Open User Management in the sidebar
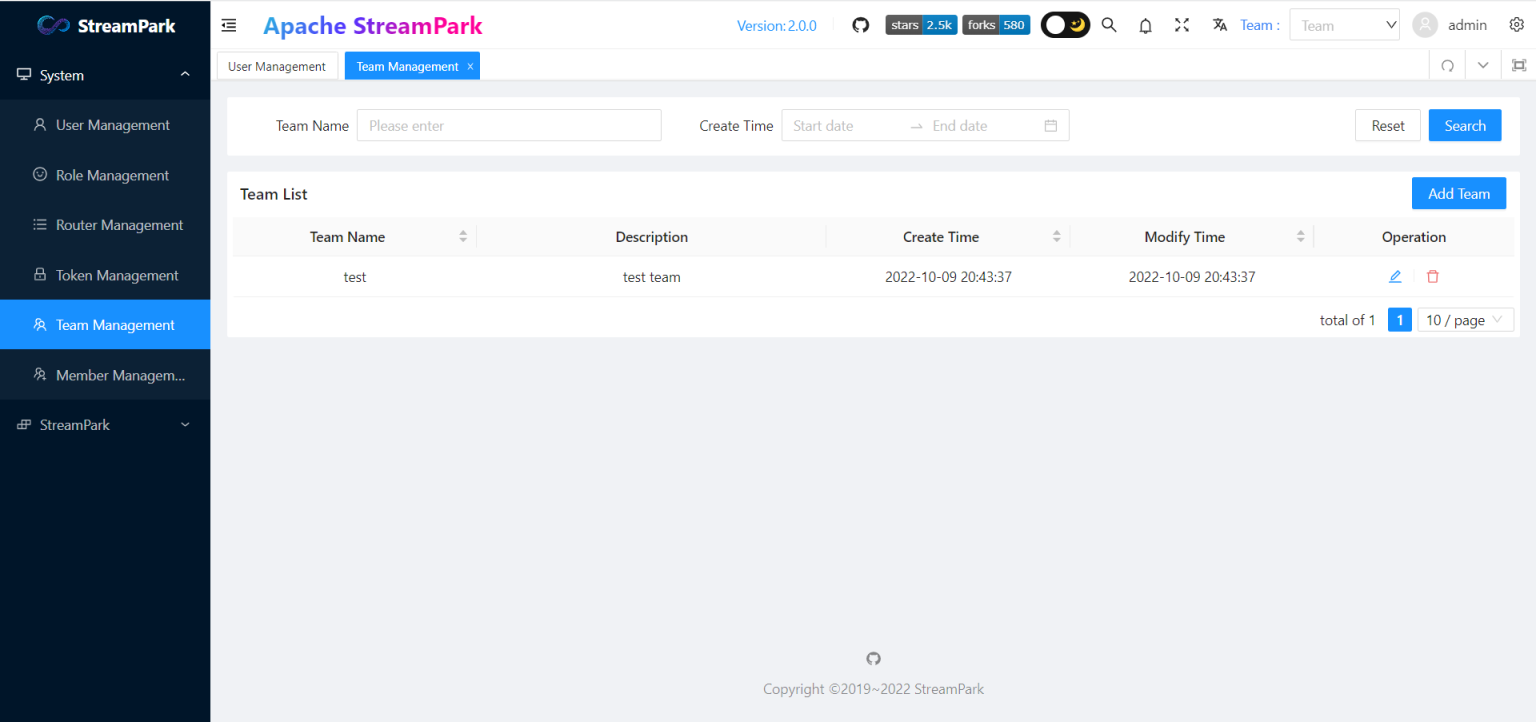The height and width of the screenshot is (722, 1536). pos(105,125)
